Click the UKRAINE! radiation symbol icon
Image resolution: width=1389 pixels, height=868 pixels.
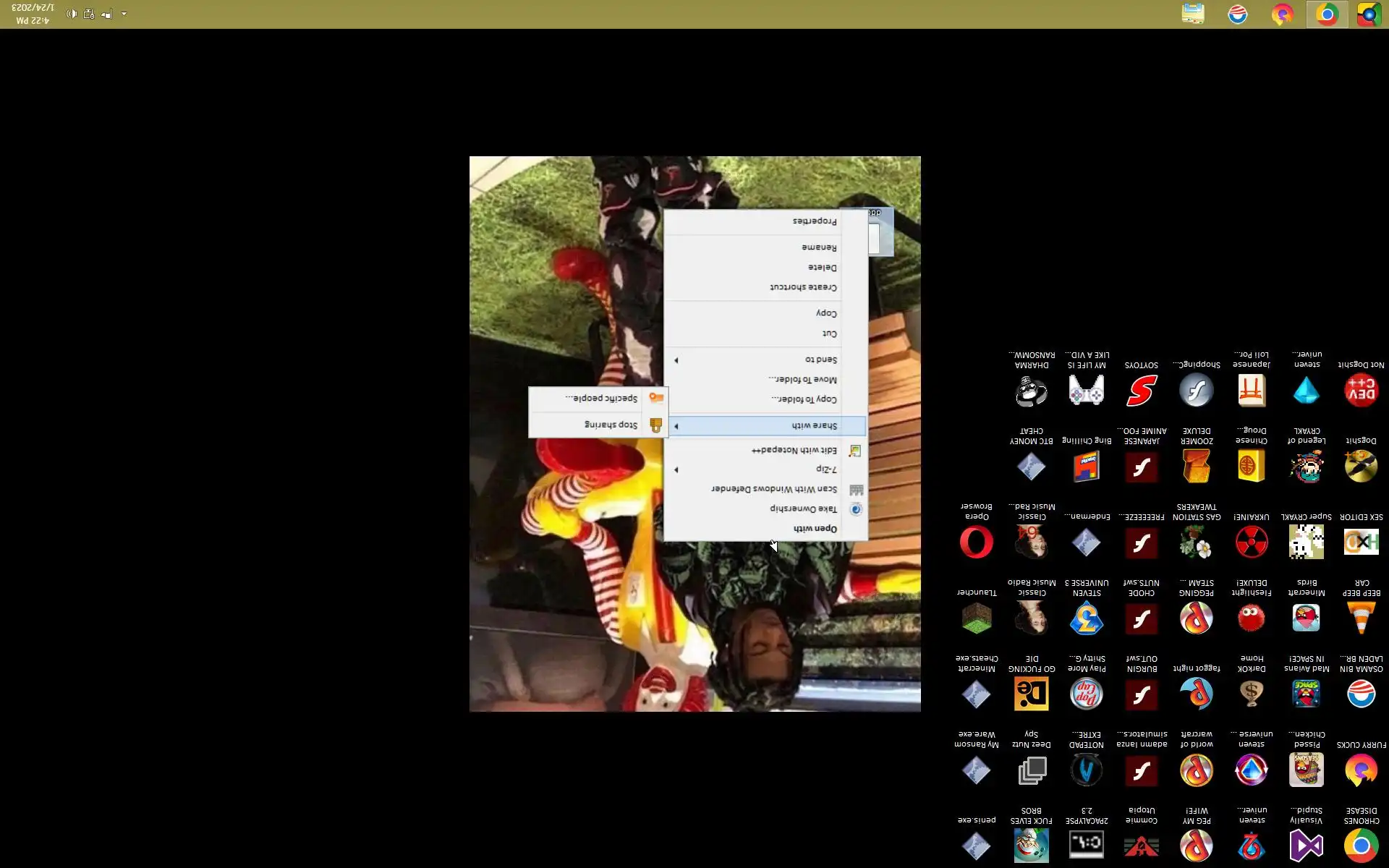(x=1251, y=542)
